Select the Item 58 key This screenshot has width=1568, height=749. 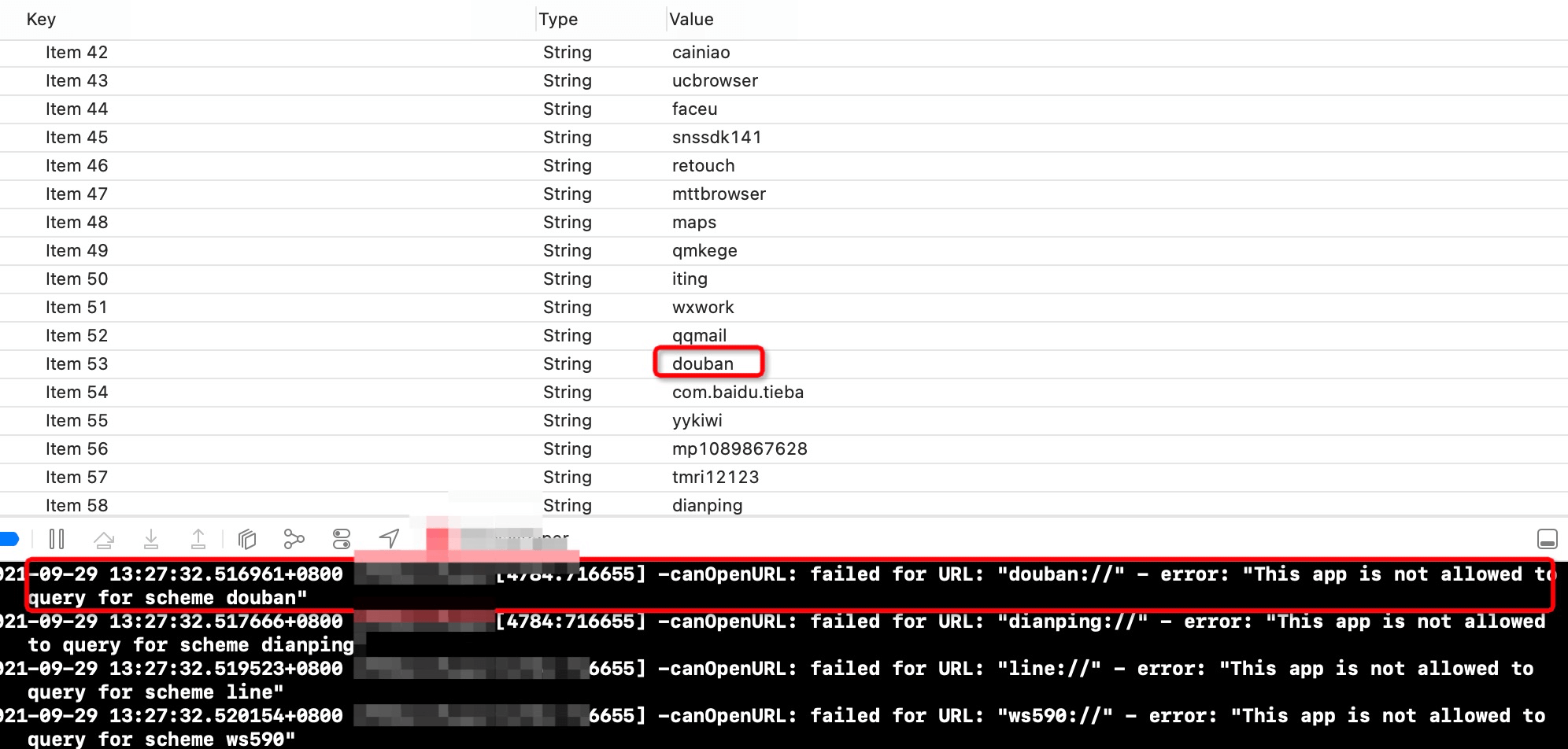click(x=76, y=506)
